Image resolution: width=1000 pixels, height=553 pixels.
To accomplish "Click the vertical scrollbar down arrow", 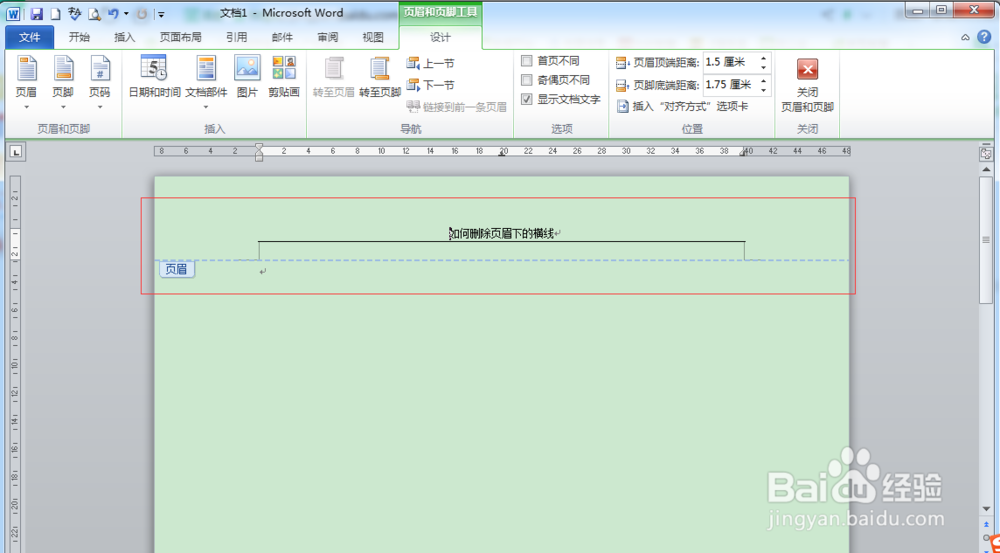I will tap(986, 509).
